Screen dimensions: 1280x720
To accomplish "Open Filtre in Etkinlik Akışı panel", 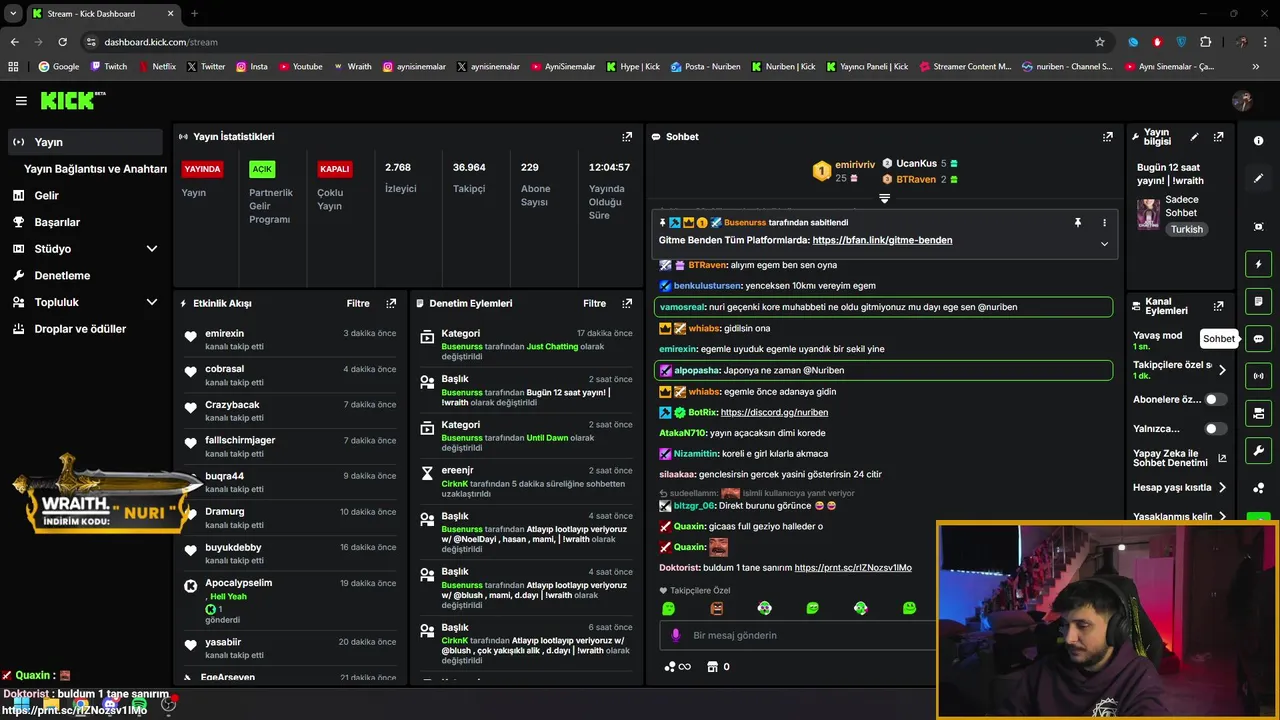I will pos(358,303).
